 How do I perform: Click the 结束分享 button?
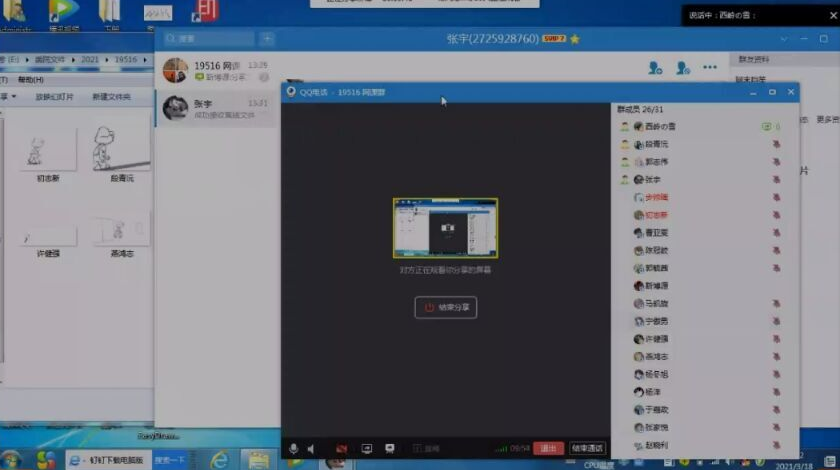(446, 308)
